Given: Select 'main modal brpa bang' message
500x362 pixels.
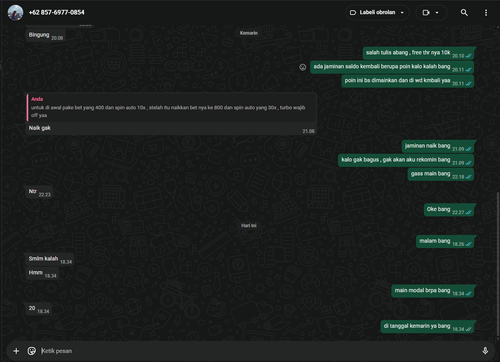Looking at the screenshot, I should [433, 291].
